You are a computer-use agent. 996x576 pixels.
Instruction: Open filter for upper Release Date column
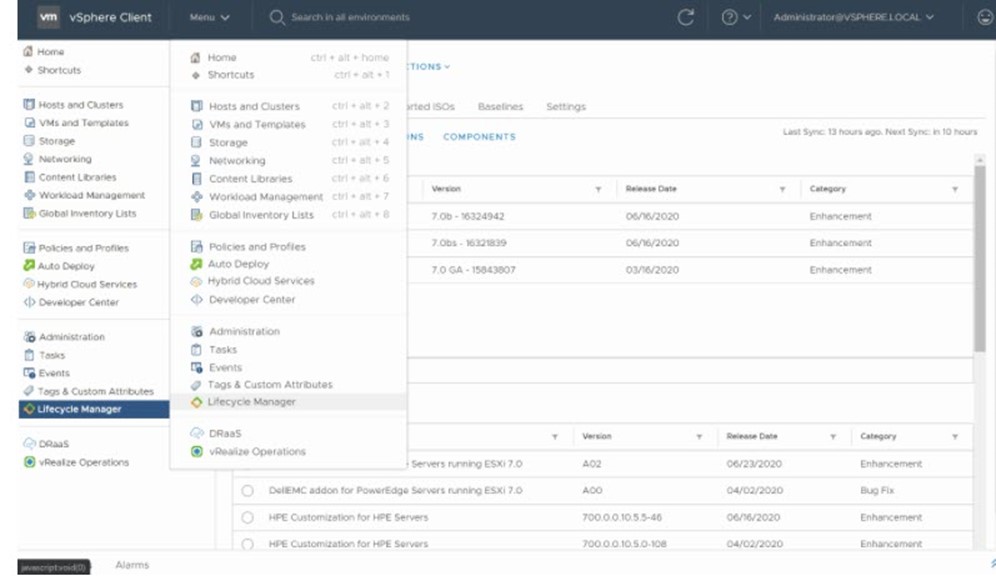[x=782, y=189]
